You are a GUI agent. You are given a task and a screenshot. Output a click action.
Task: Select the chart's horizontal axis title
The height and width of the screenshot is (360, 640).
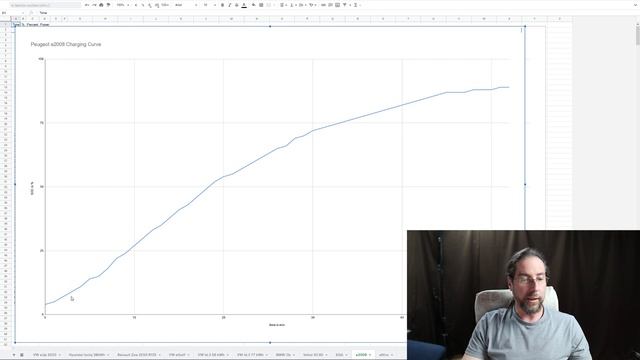tap(277, 325)
